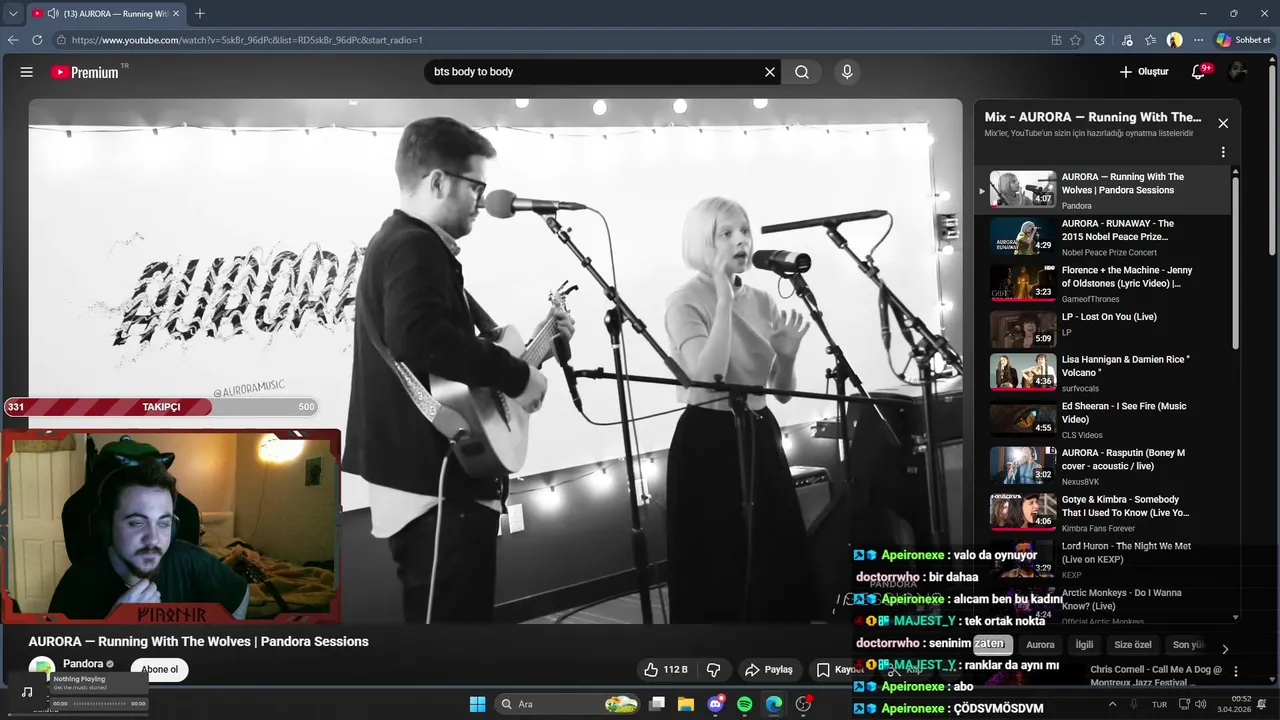Select the Size özel filter chip
1280x720 pixels.
coord(1133,645)
